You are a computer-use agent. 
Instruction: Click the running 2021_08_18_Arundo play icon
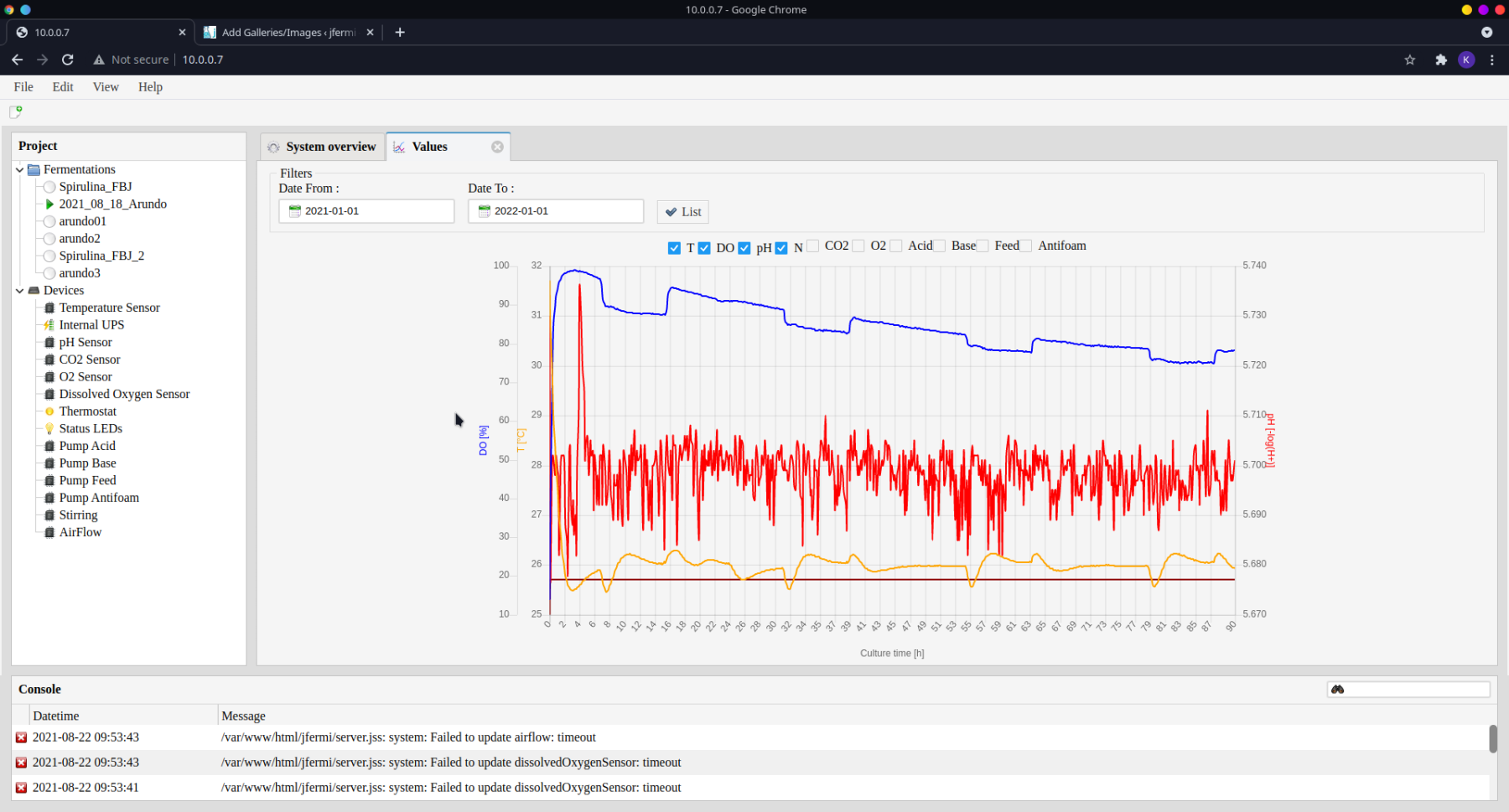coord(49,204)
